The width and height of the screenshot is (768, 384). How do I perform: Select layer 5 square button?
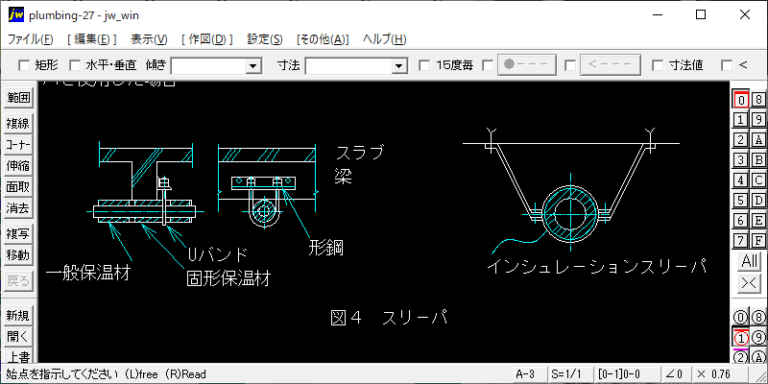[x=741, y=200]
